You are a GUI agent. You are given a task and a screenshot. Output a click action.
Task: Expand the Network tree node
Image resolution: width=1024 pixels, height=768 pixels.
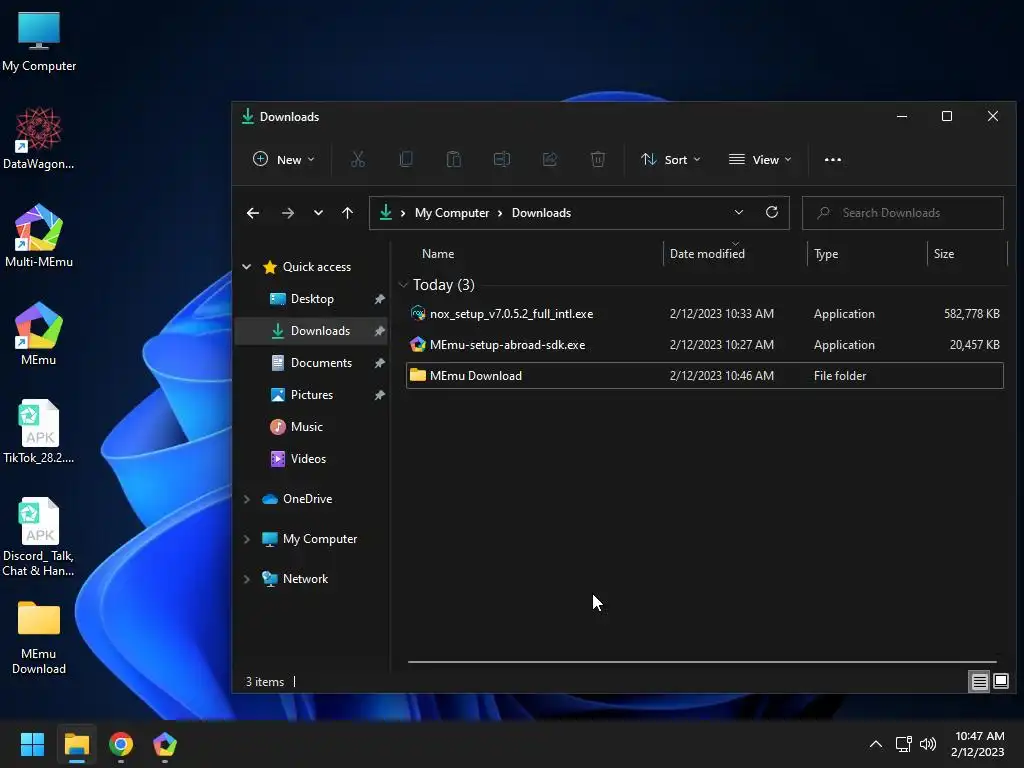point(247,579)
